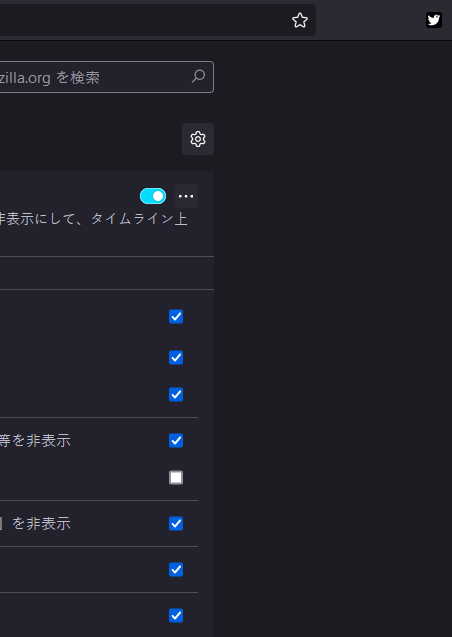Open the gear tools menu for all add-ons
Screen dimensions: 452x637
pos(198,139)
